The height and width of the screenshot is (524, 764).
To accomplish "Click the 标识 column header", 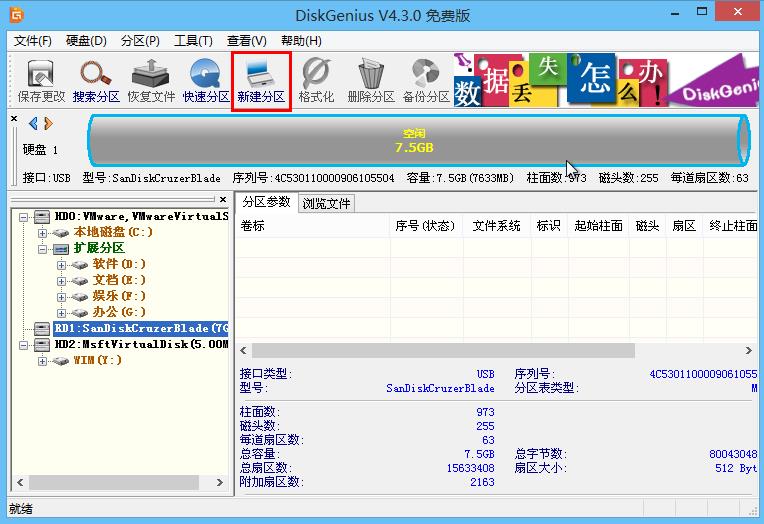I will coord(549,226).
